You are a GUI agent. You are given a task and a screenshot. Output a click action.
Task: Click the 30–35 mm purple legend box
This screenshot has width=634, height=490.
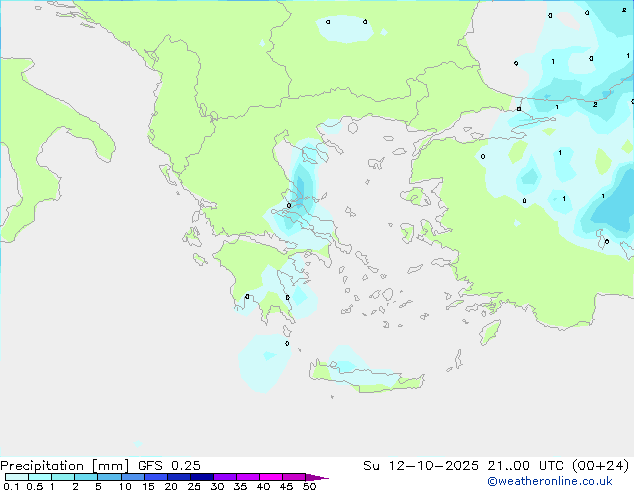[x=225, y=477]
